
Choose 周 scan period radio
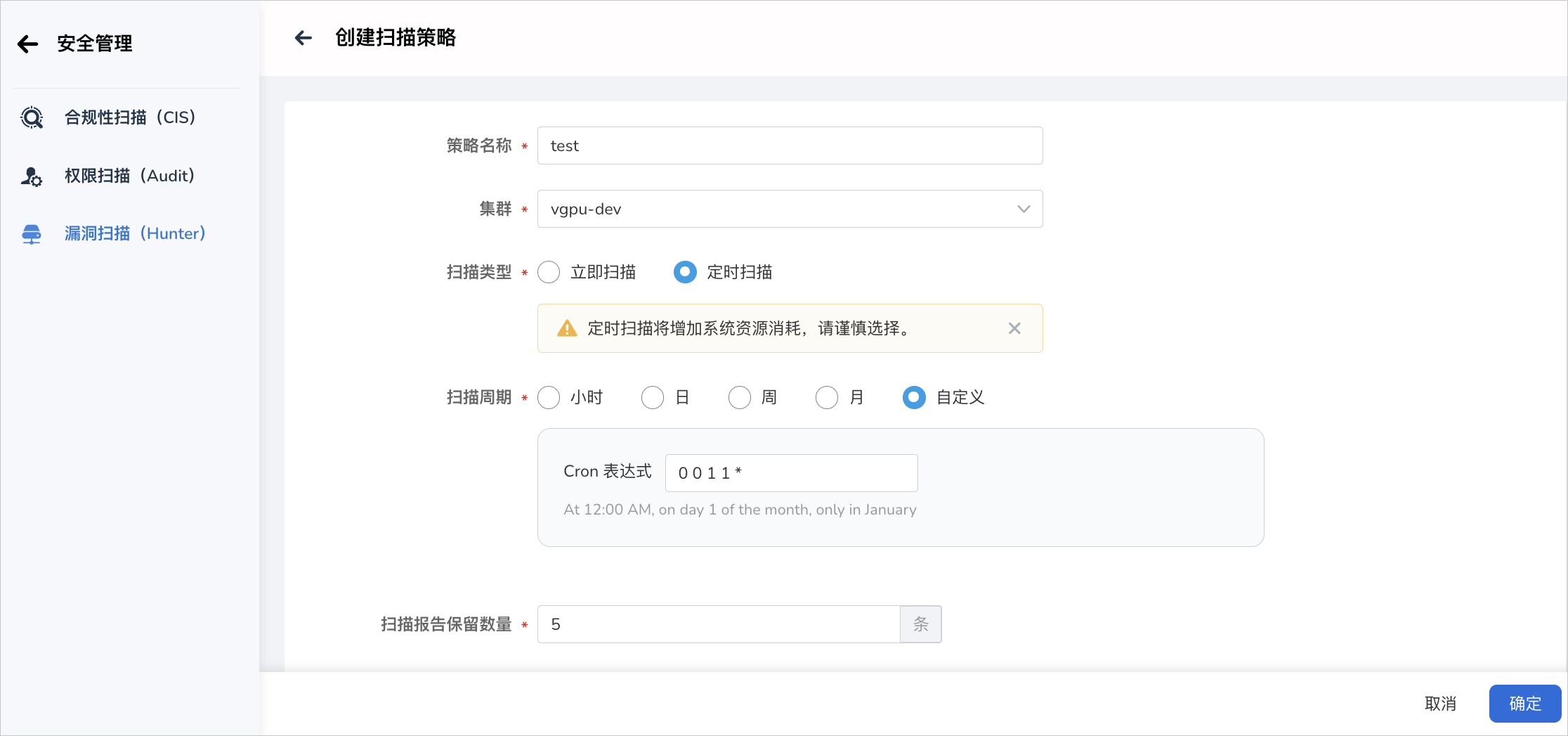click(x=740, y=397)
